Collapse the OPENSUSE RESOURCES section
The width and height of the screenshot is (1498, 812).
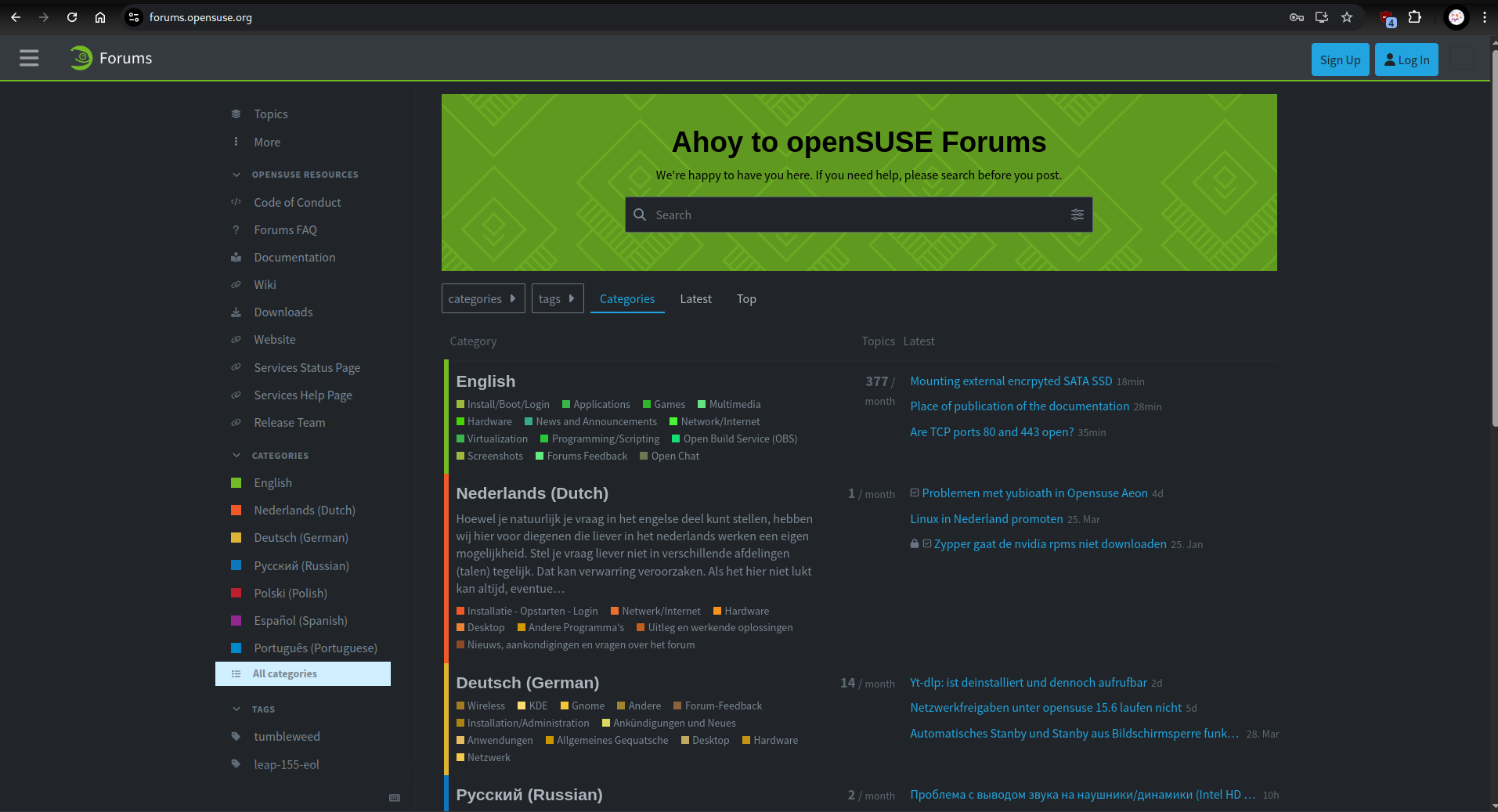click(296, 175)
